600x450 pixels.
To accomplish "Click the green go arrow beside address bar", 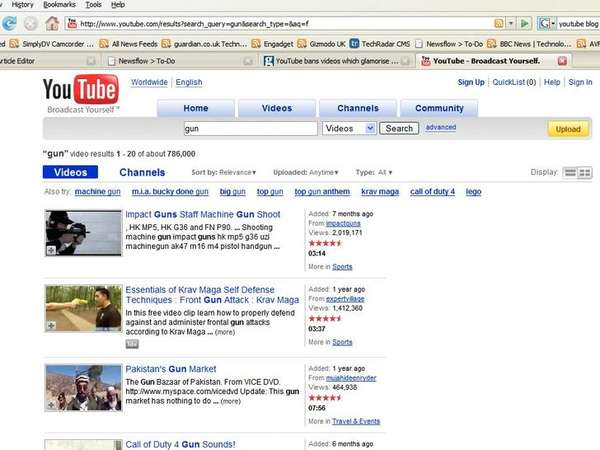I will click(524, 23).
